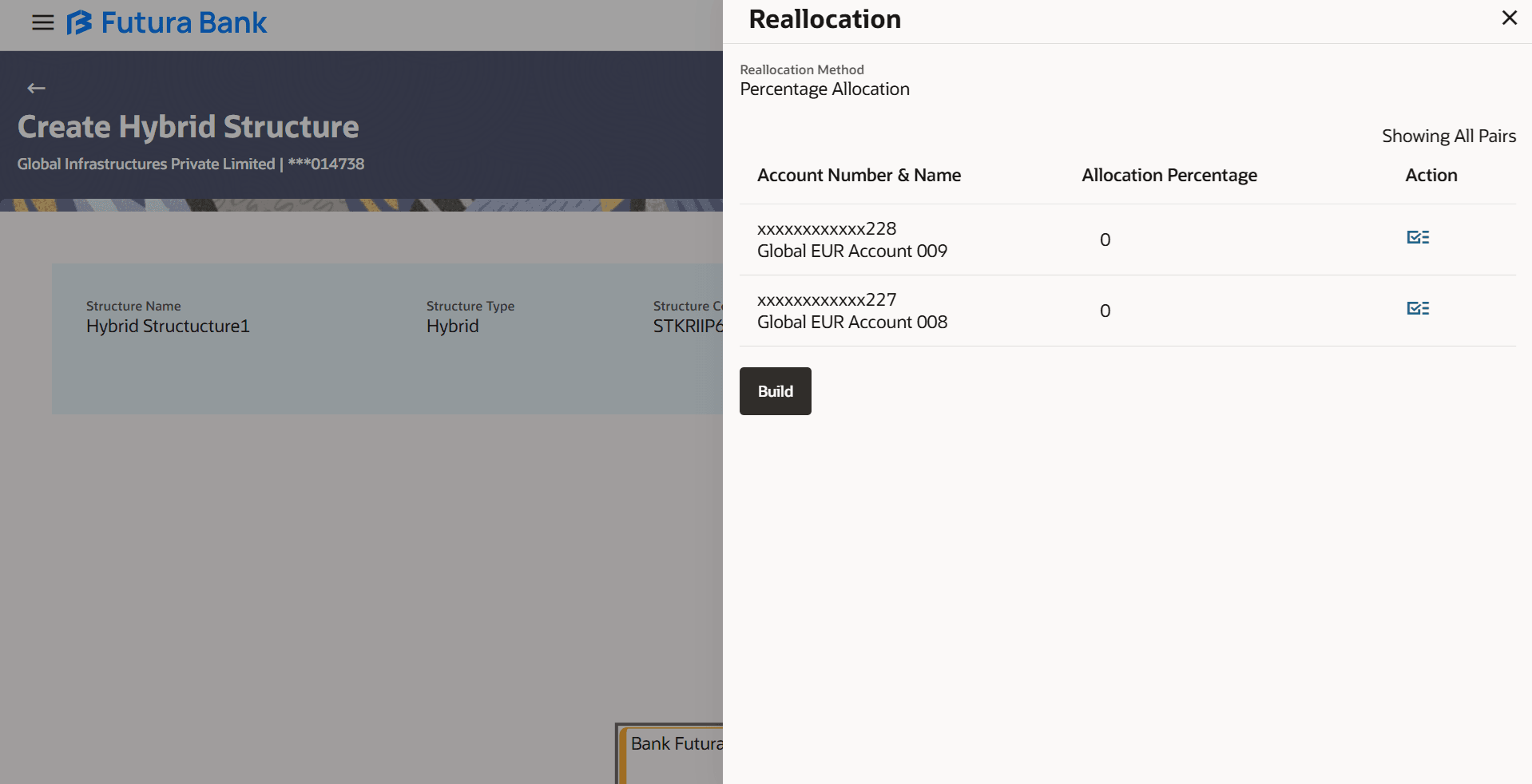This screenshot has width=1532, height=784.
Task: Edit allocation for Global EUR Account 008
Action: (1418, 309)
